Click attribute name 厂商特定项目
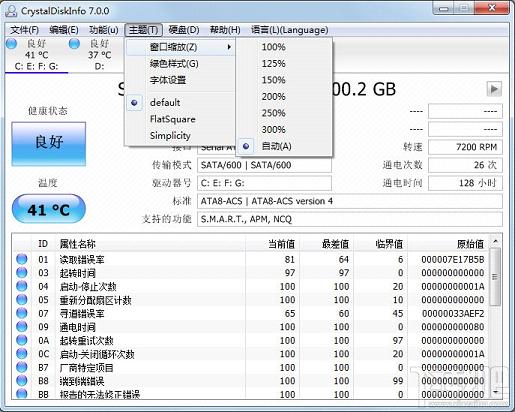 point(86,367)
